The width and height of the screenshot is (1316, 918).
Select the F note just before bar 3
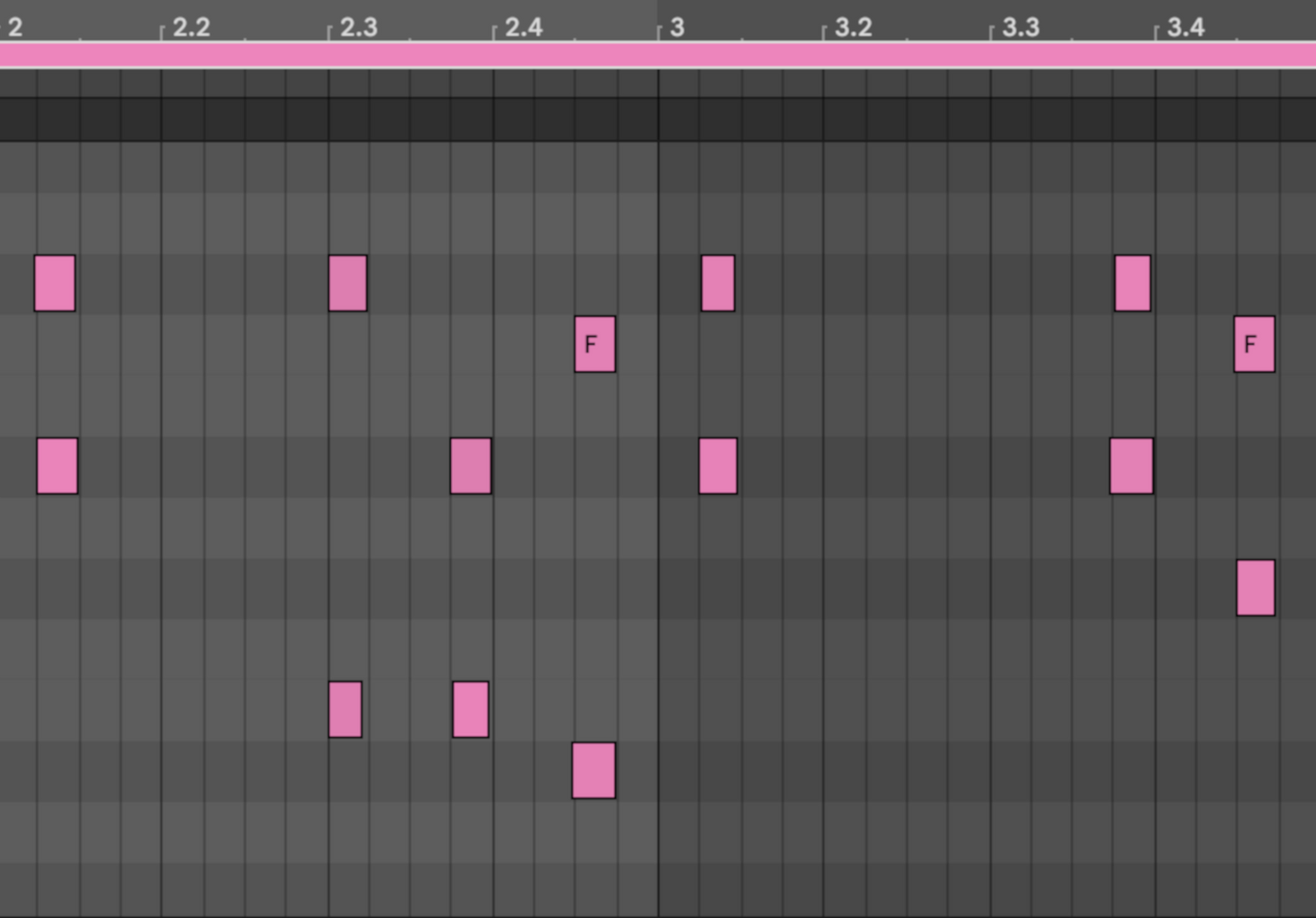(x=595, y=344)
